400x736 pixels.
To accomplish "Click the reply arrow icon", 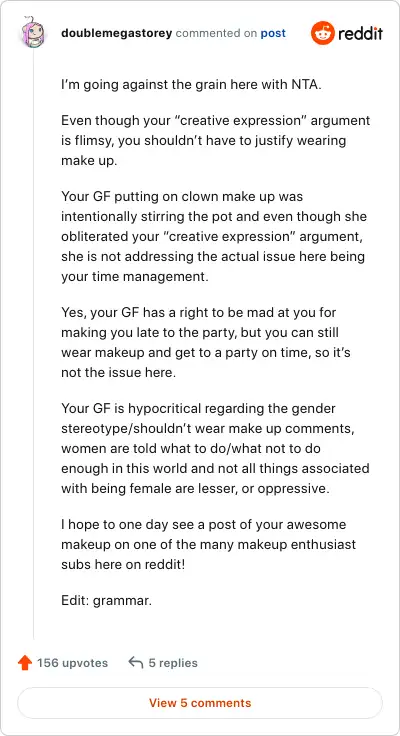I will [136, 663].
